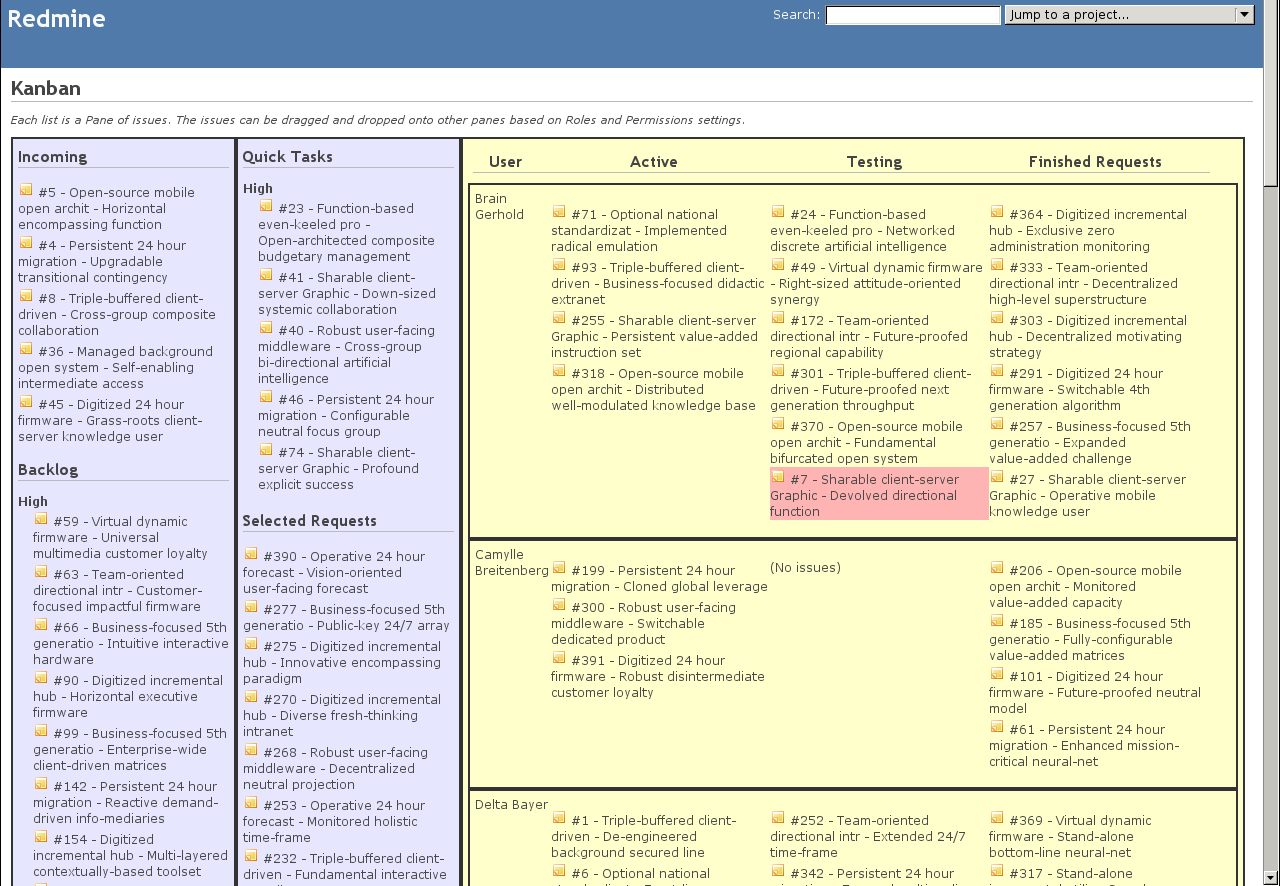Open issue #172 Team-oriented directional intr
Screen dimensions: 1280x886
(869, 337)
